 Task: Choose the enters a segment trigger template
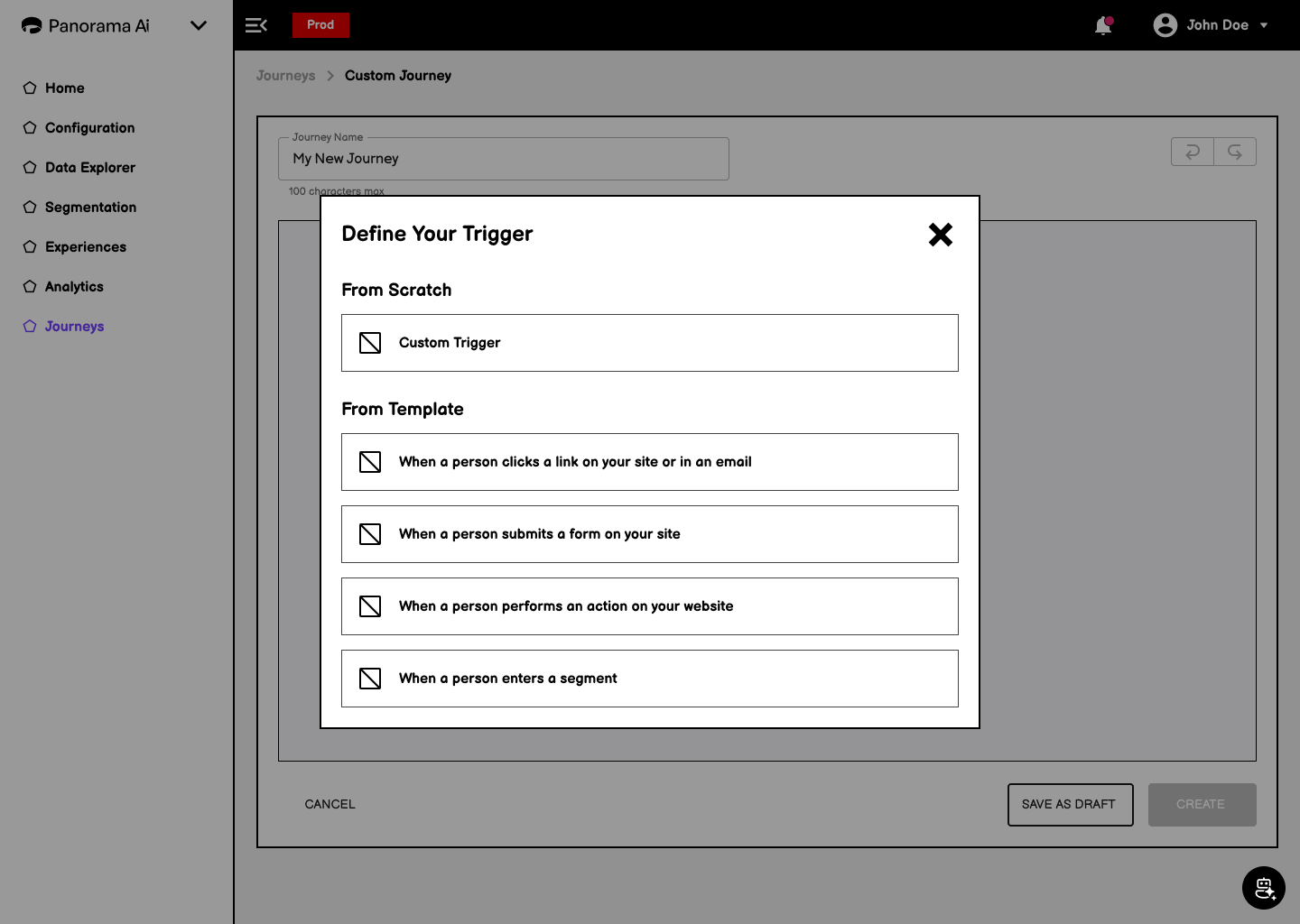(650, 679)
